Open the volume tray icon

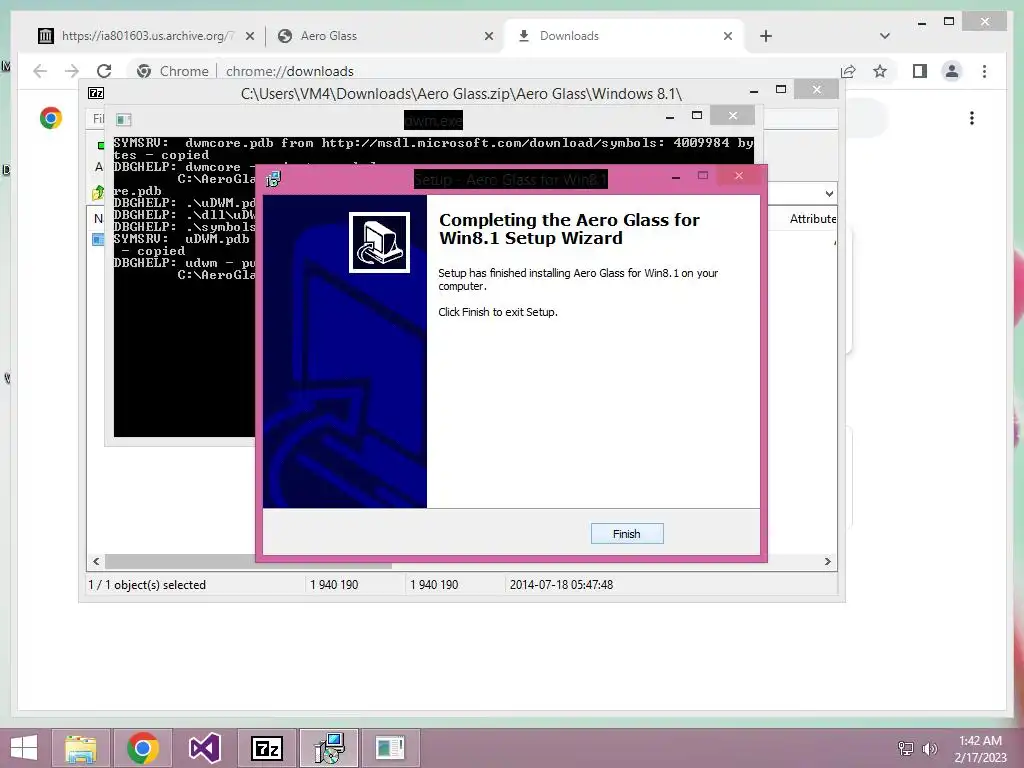[x=929, y=749]
